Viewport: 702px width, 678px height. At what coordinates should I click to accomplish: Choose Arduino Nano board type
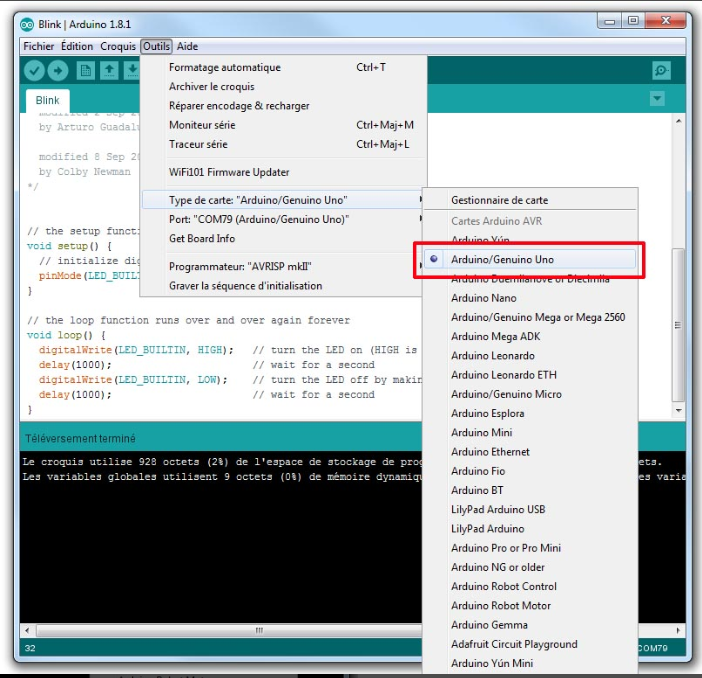point(483,298)
